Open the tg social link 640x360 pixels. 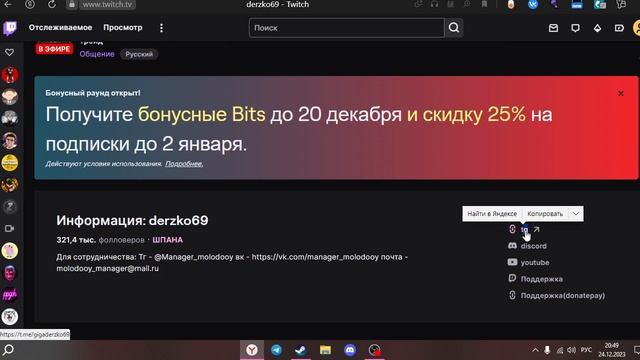pyautogui.click(x=524, y=229)
